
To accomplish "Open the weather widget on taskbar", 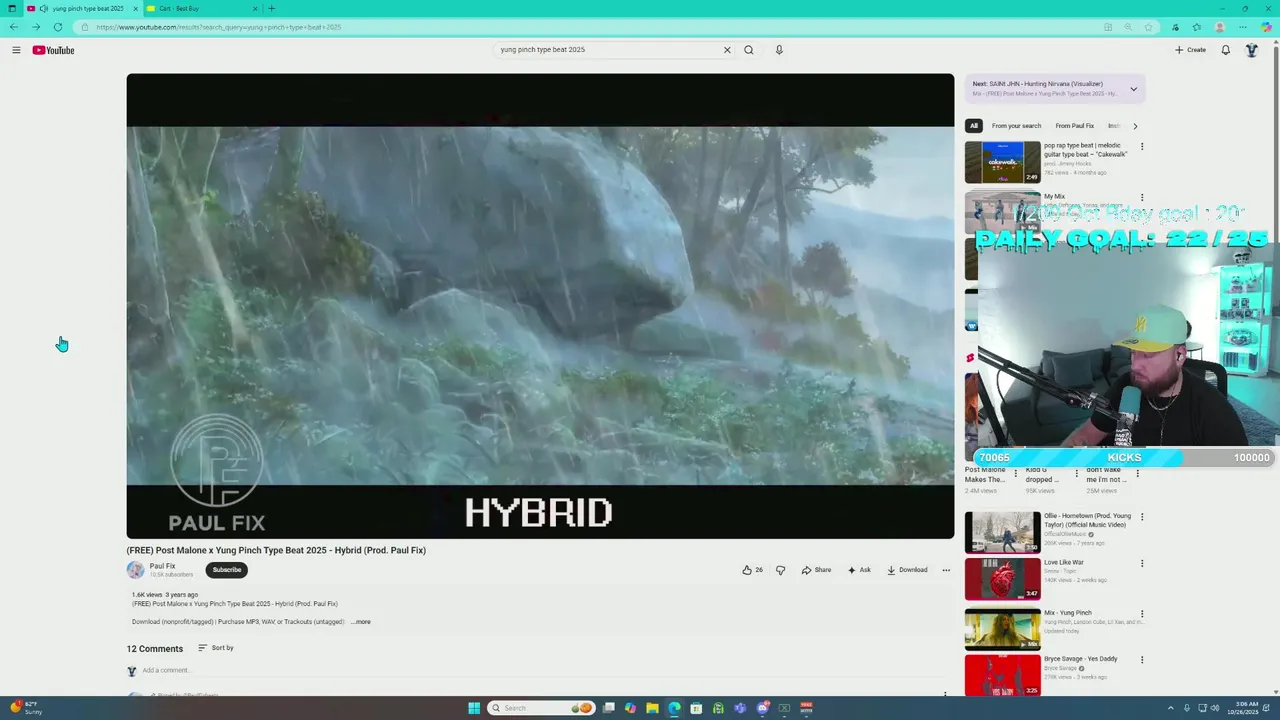I will 27,708.
